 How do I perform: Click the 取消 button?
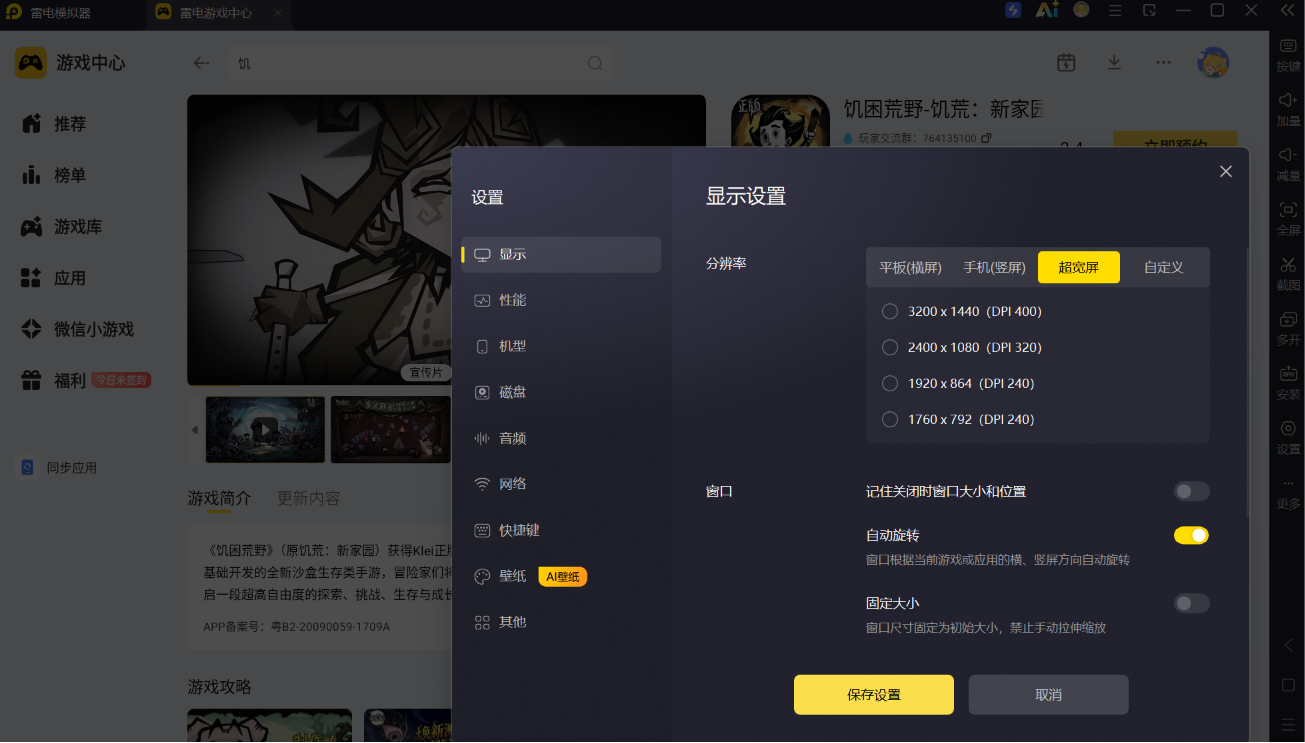coord(1049,695)
